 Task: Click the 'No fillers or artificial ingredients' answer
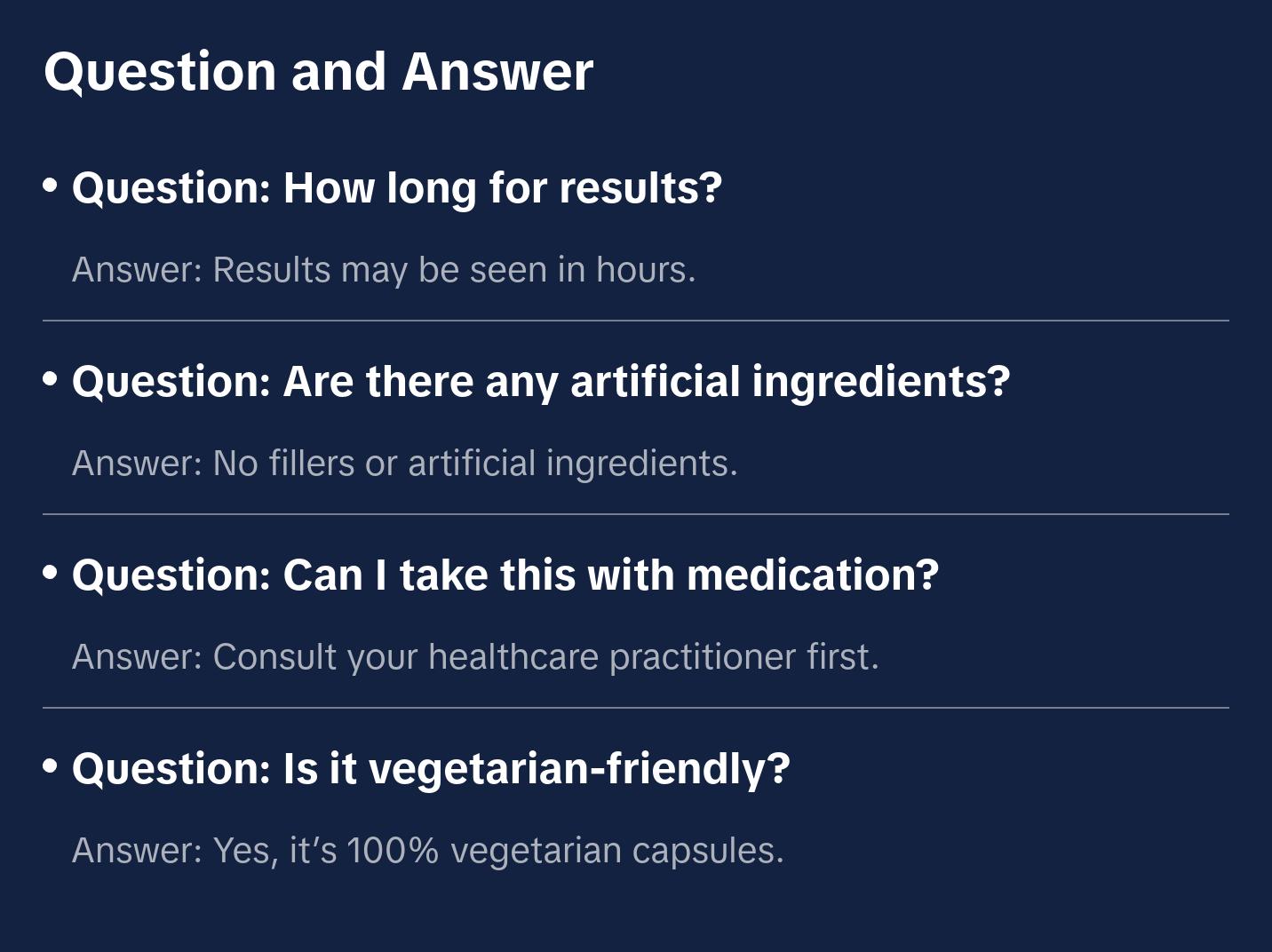pos(474,464)
